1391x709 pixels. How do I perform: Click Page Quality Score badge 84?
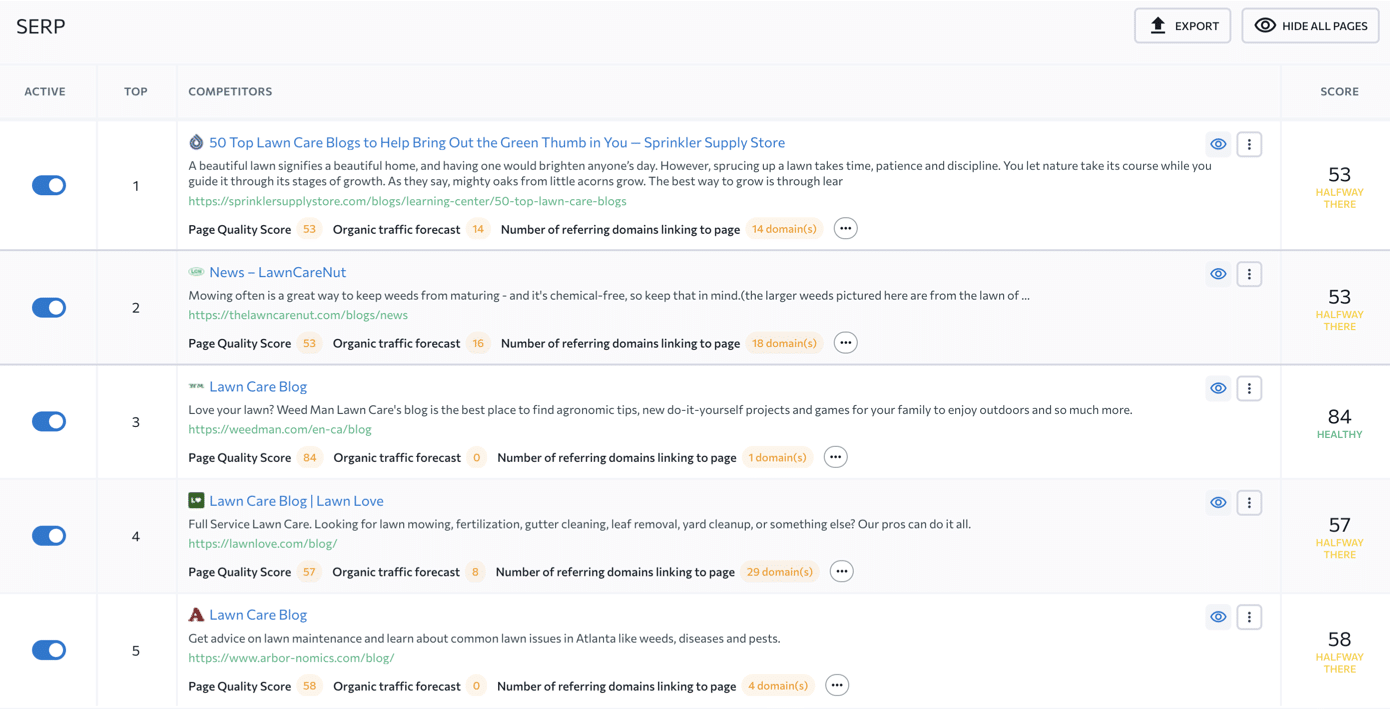tap(310, 457)
